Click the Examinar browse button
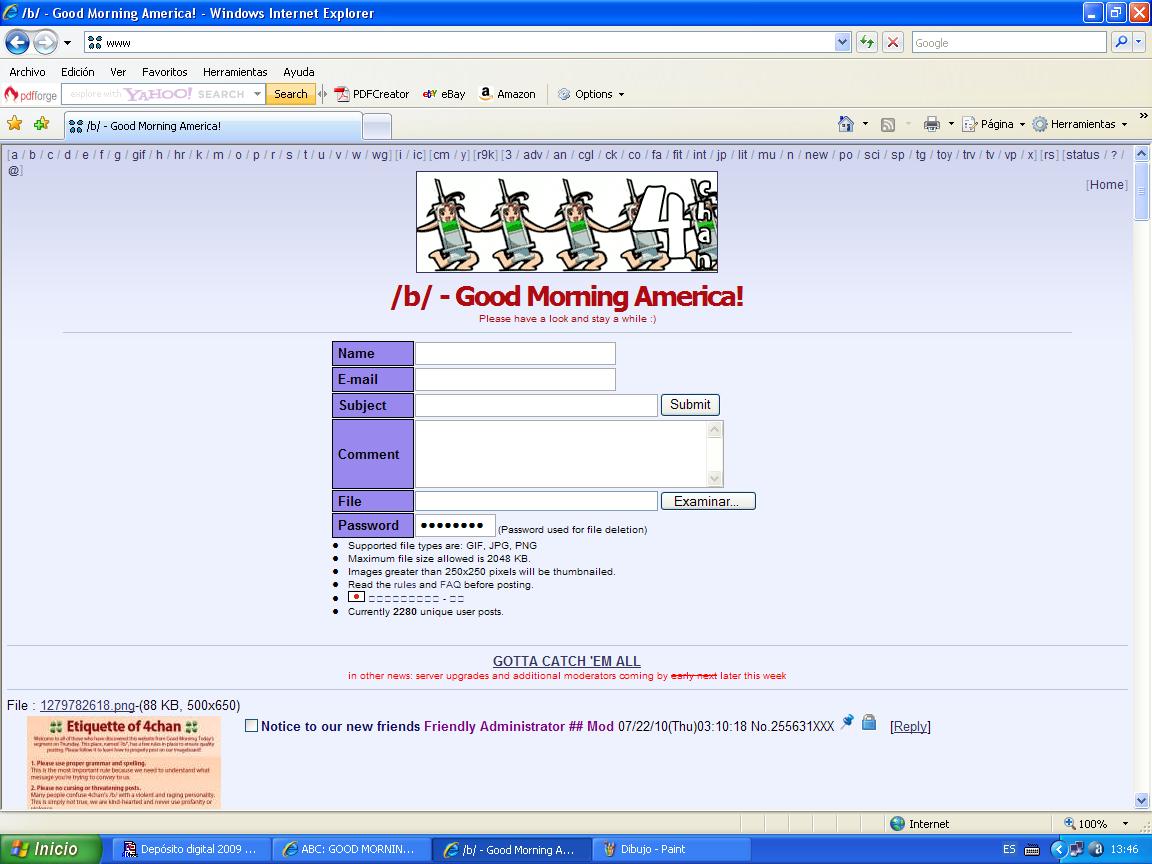The width and height of the screenshot is (1152, 864). [x=708, y=501]
